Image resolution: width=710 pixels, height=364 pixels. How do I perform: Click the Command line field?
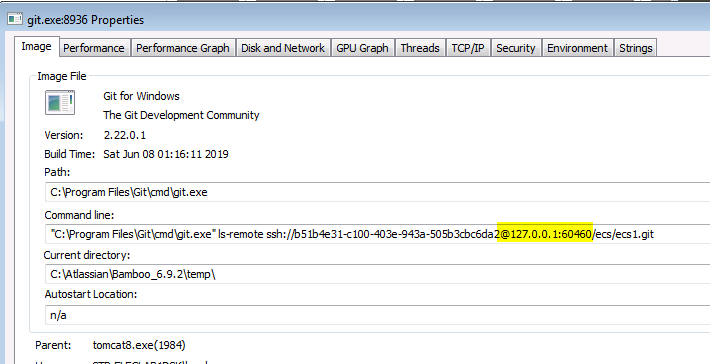point(378,234)
